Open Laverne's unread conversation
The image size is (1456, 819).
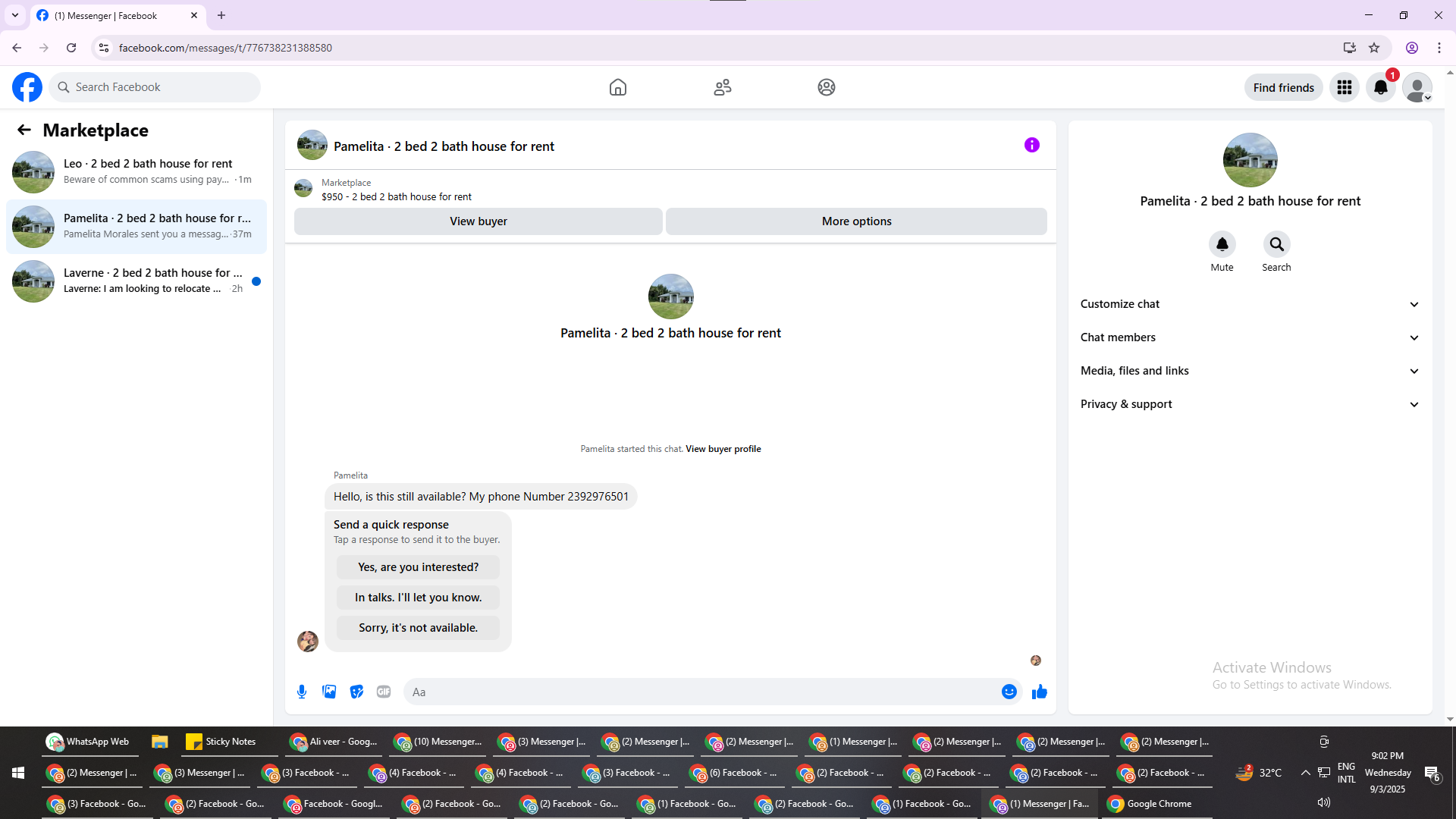point(136,281)
